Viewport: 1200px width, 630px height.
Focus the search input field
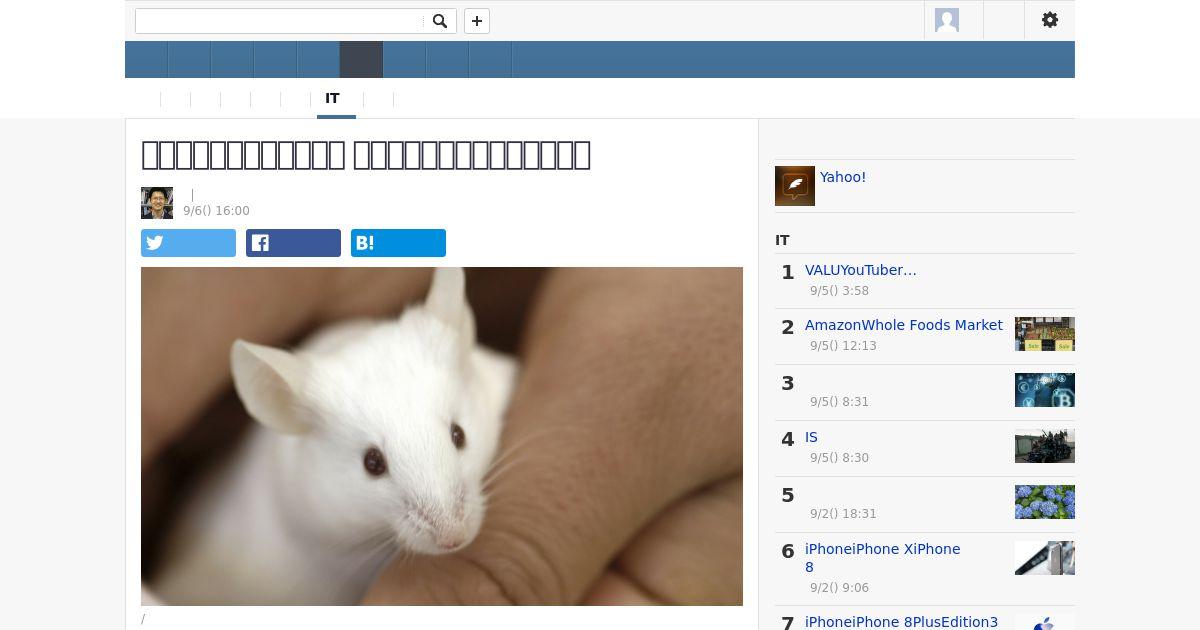281,21
